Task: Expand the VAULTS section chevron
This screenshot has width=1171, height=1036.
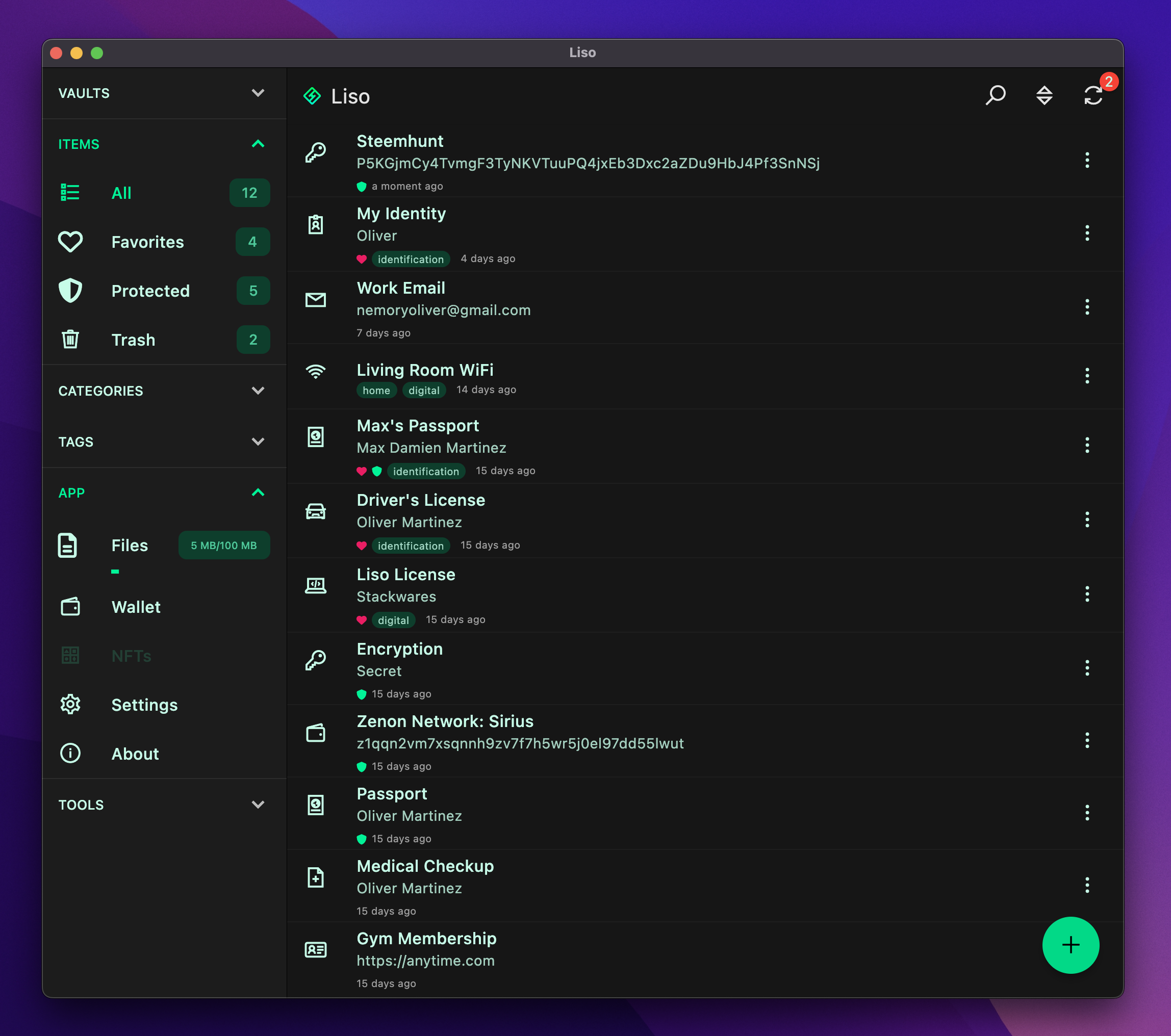Action: tap(259, 93)
